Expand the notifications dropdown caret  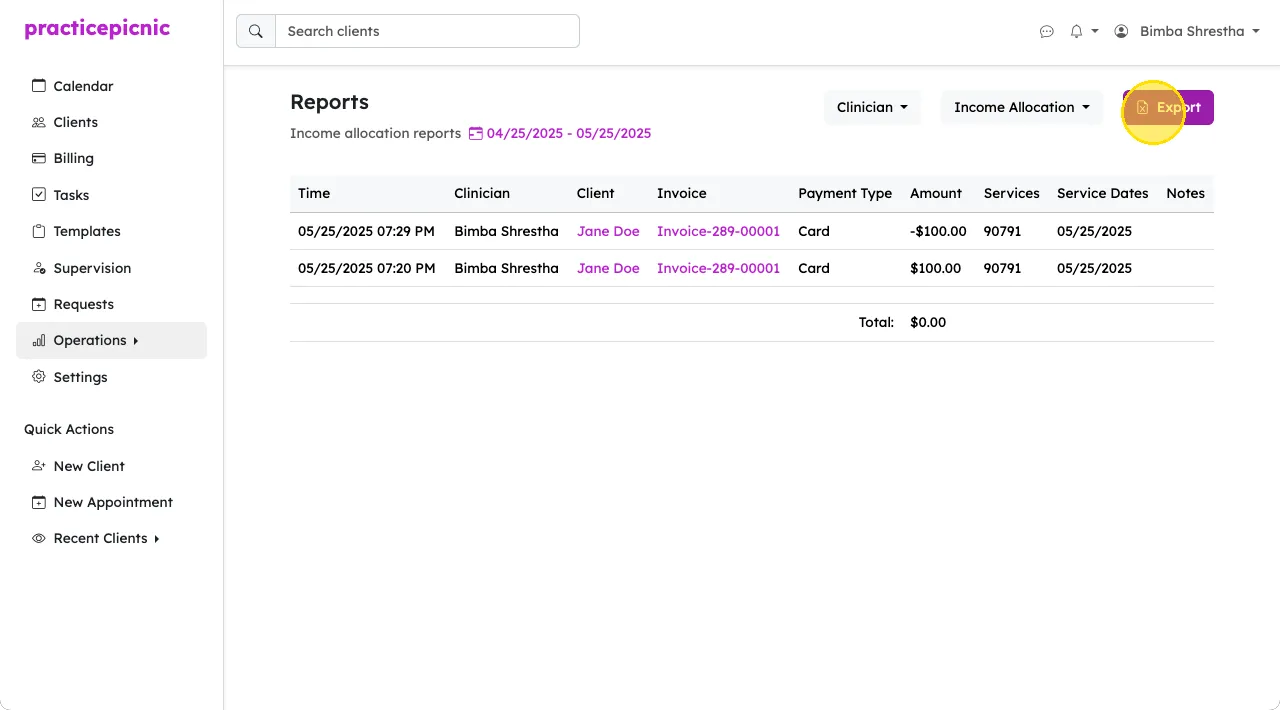[x=1095, y=31]
